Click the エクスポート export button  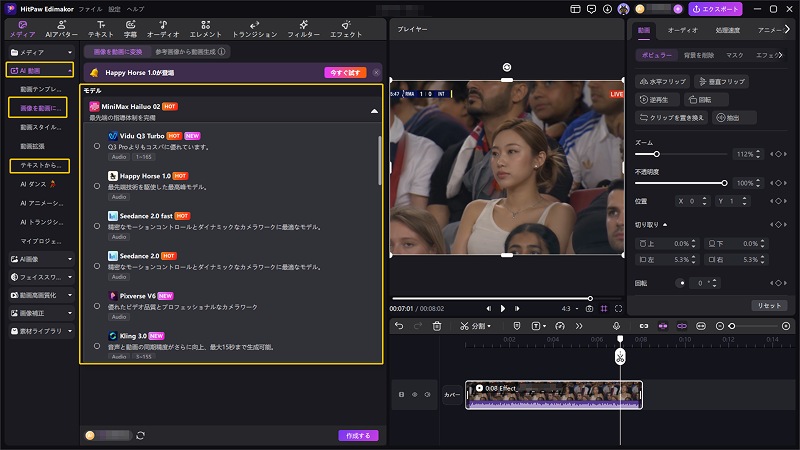(x=715, y=9)
